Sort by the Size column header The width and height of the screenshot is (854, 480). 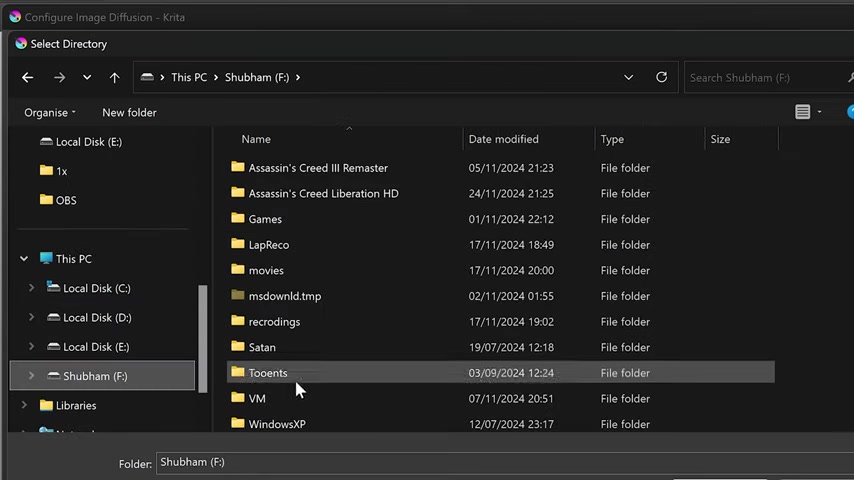tap(720, 139)
